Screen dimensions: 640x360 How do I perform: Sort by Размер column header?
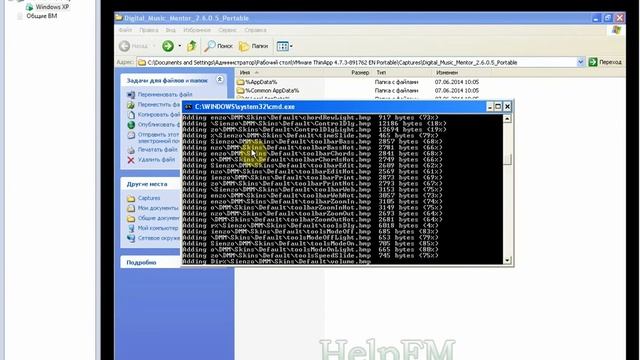[x=360, y=73]
